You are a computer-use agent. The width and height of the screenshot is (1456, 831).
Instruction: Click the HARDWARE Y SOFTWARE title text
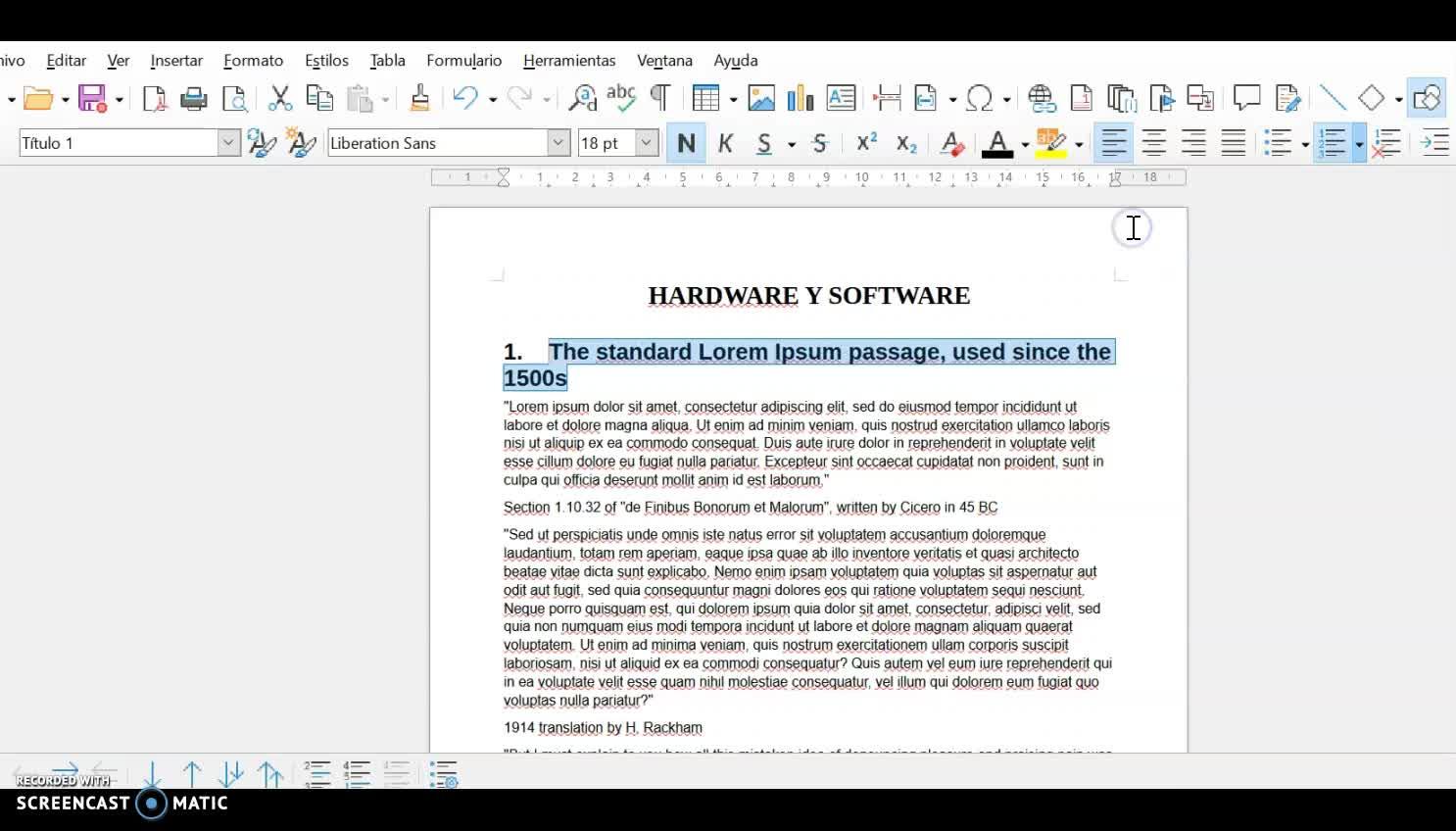[x=808, y=296]
